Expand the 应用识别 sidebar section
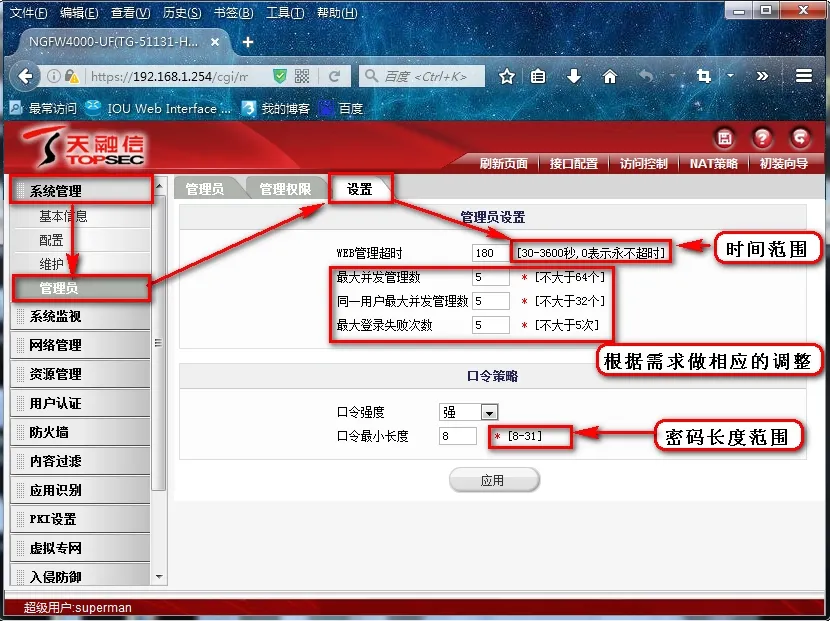The width and height of the screenshot is (830, 621). (x=80, y=490)
